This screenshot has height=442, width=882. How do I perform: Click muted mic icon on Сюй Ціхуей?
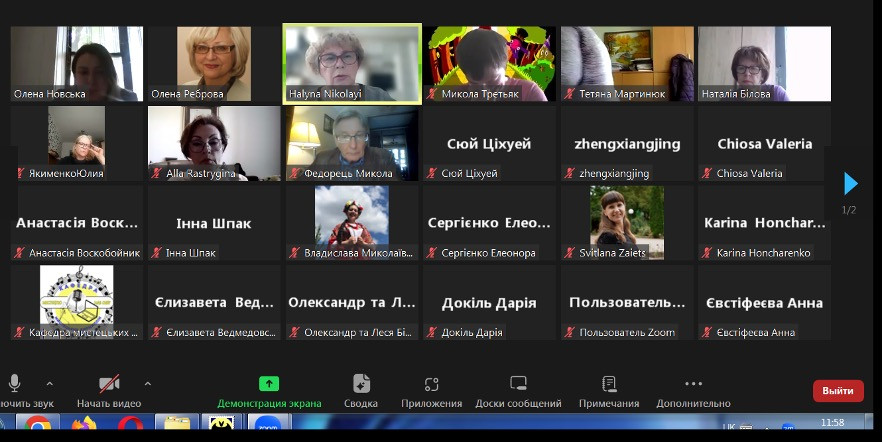pos(432,173)
